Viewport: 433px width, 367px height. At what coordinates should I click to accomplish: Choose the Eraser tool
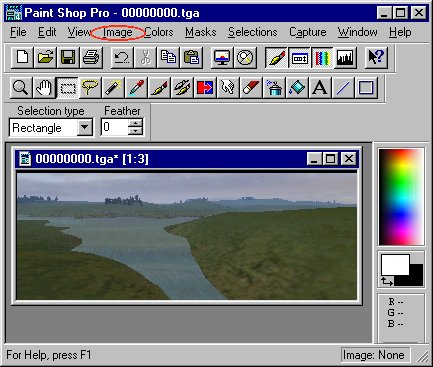click(251, 88)
